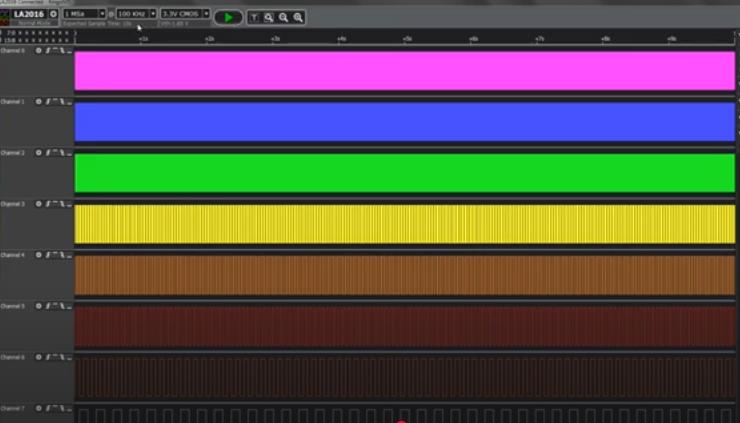Click the rightmost magnifier zoom icon

click(298, 17)
